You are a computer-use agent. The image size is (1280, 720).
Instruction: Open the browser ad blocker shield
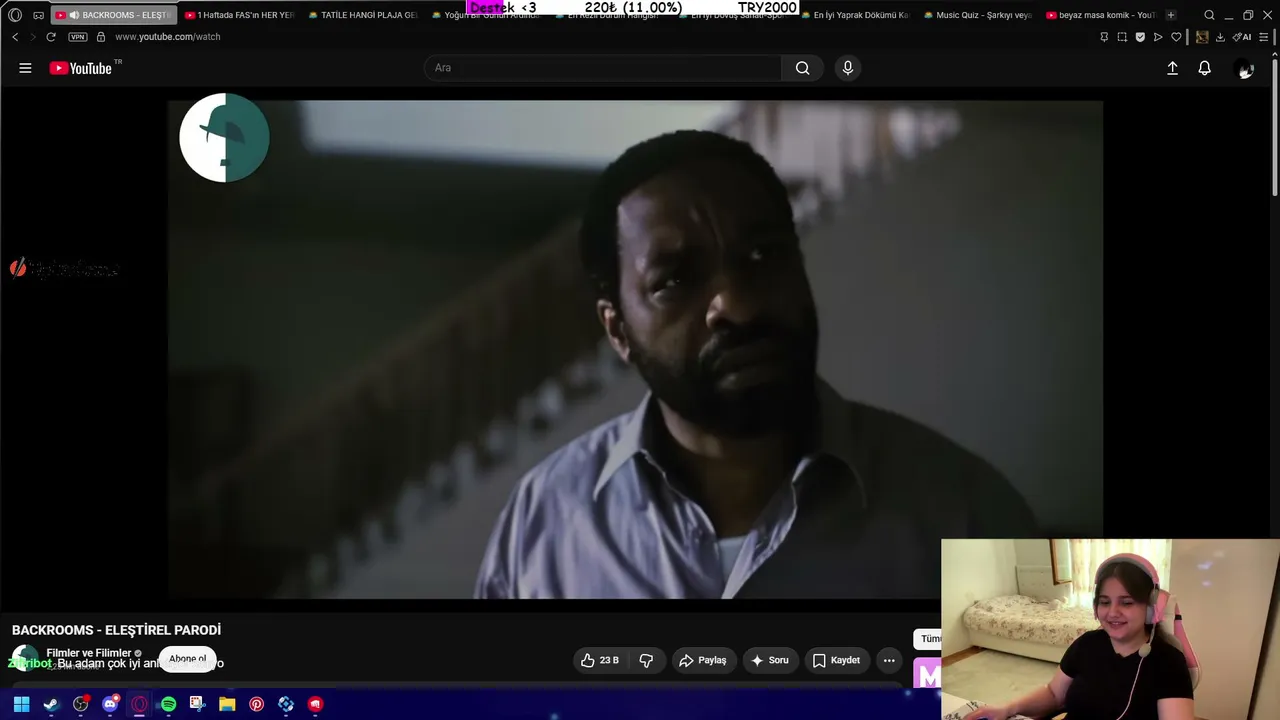(x=1140, y=37)
